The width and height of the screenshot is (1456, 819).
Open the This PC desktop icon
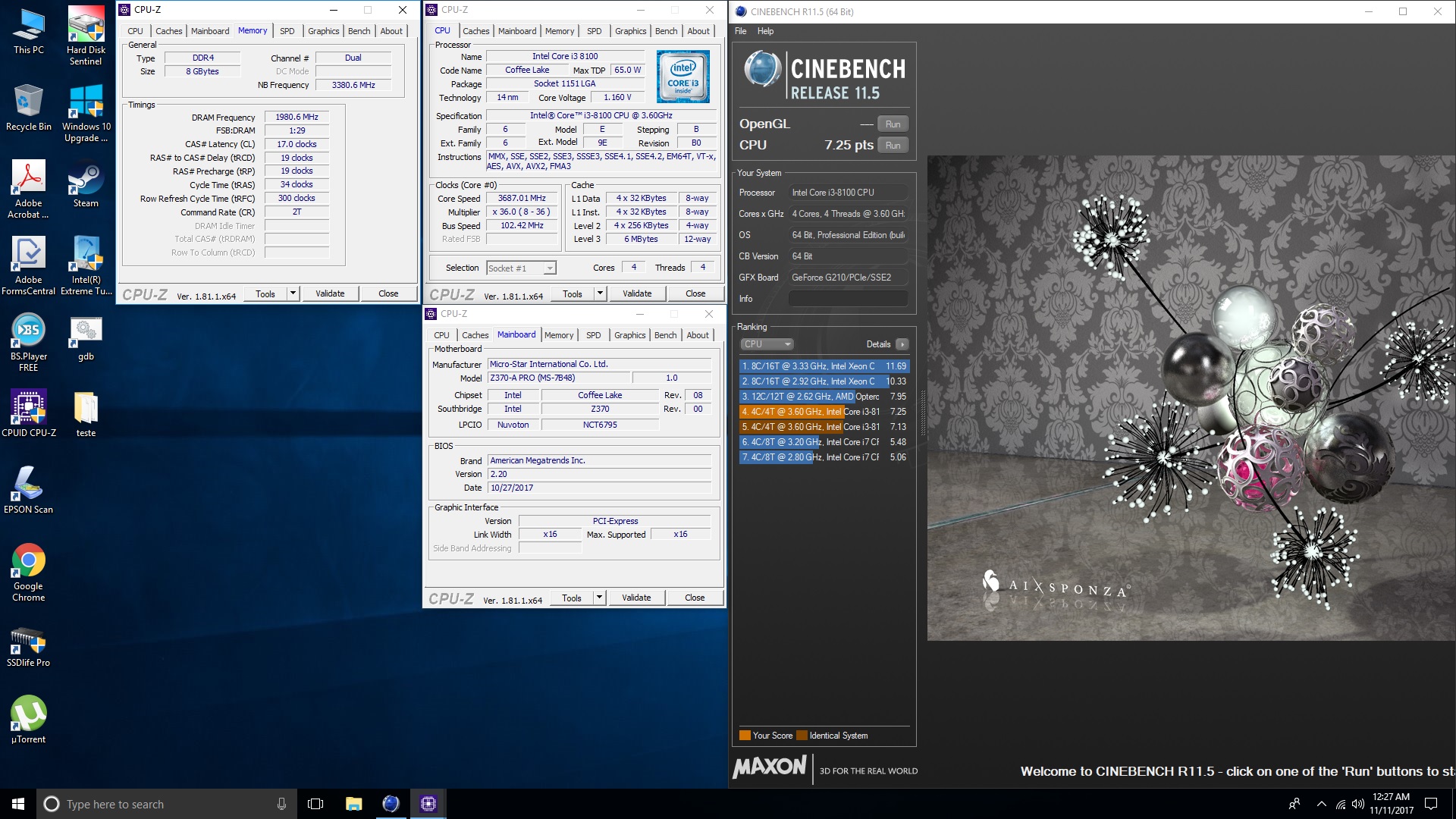coord(29,32)
